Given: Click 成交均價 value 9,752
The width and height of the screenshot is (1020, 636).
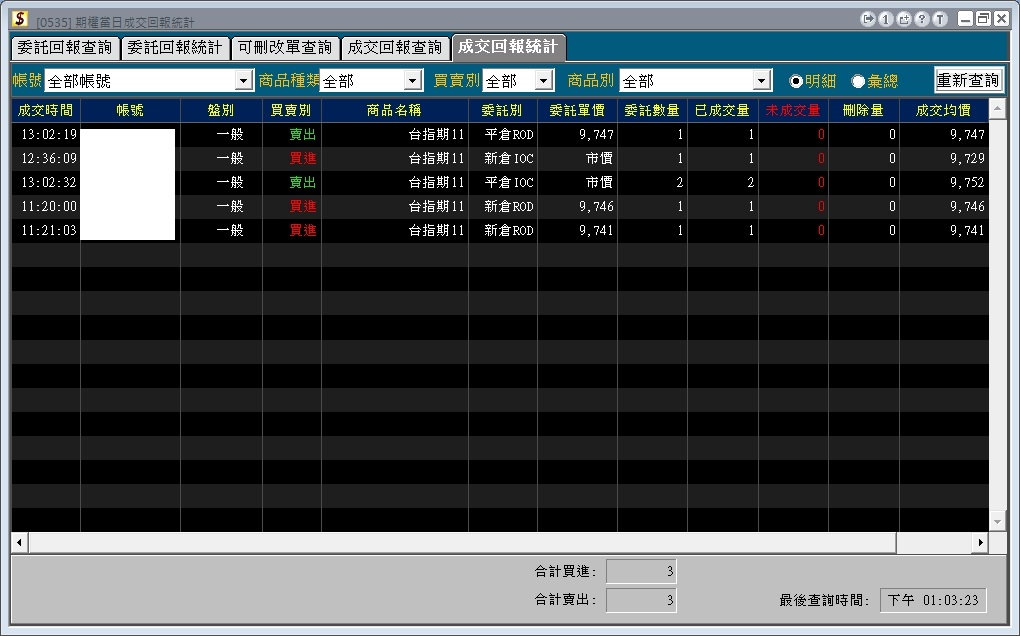Looking at the screenshot, I should (x=967, y=183).
